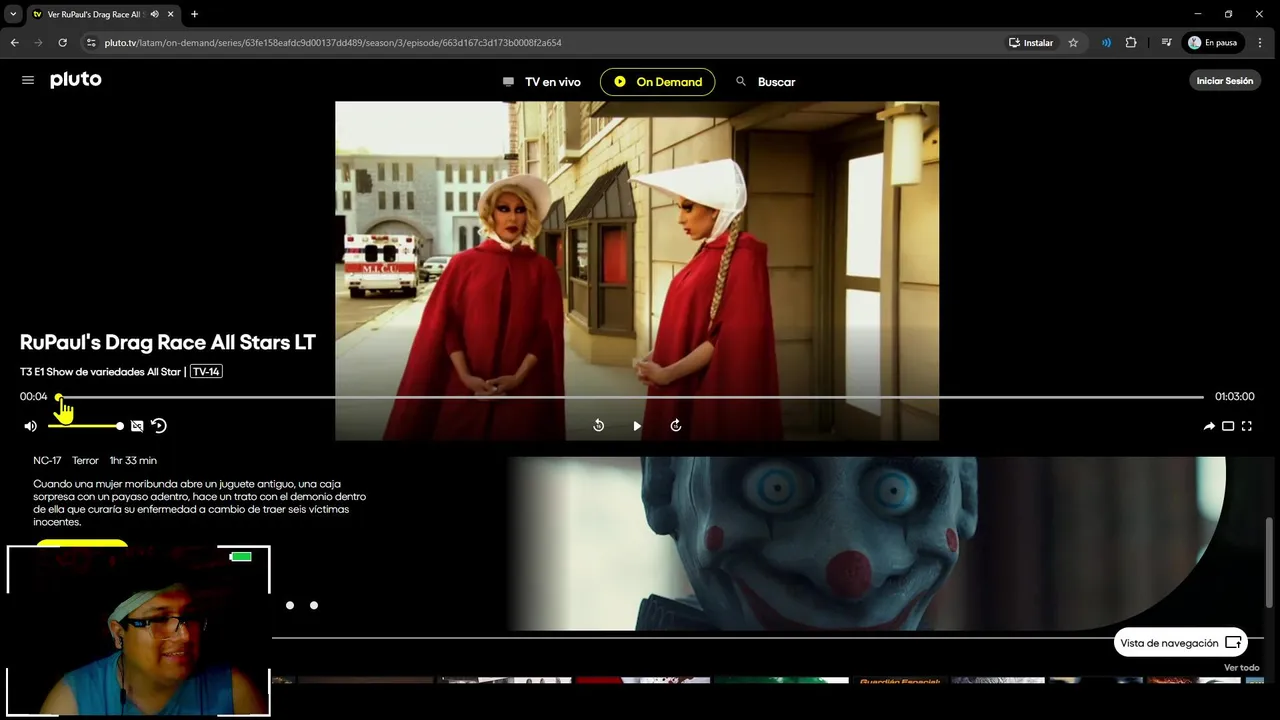Image resolution: width=1280 pixels, height=720 pixels.
Task: Open the Pluto hamburger menu
Action: point(28,80)
